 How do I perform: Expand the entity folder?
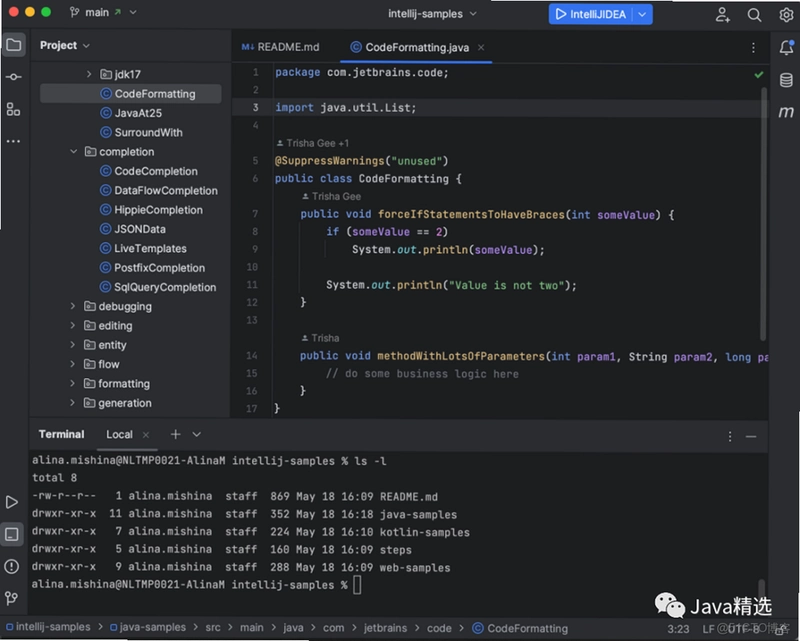72,345
